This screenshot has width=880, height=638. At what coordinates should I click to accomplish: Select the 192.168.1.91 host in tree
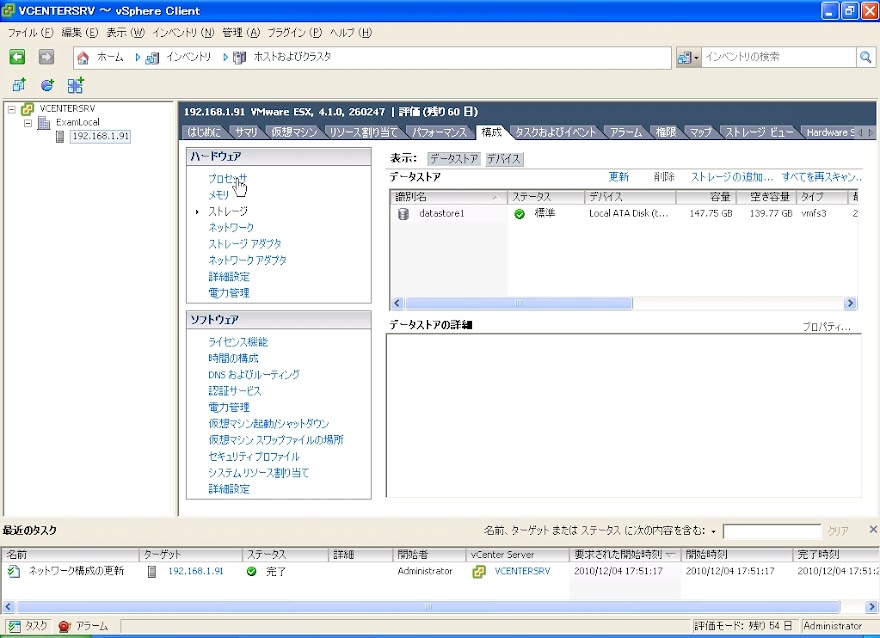[x=100, y=136]
